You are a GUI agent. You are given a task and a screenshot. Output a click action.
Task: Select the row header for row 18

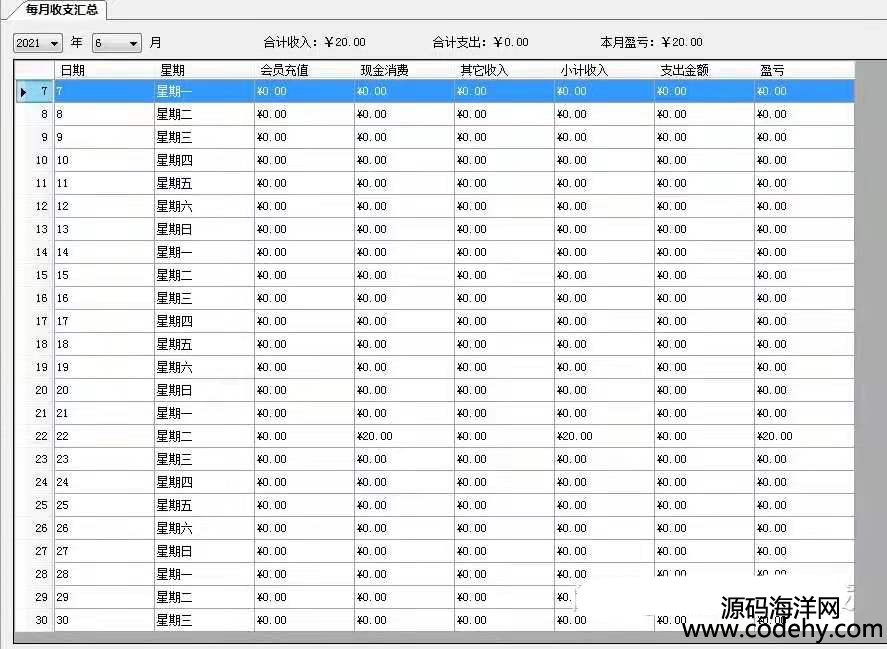[34, 345]
